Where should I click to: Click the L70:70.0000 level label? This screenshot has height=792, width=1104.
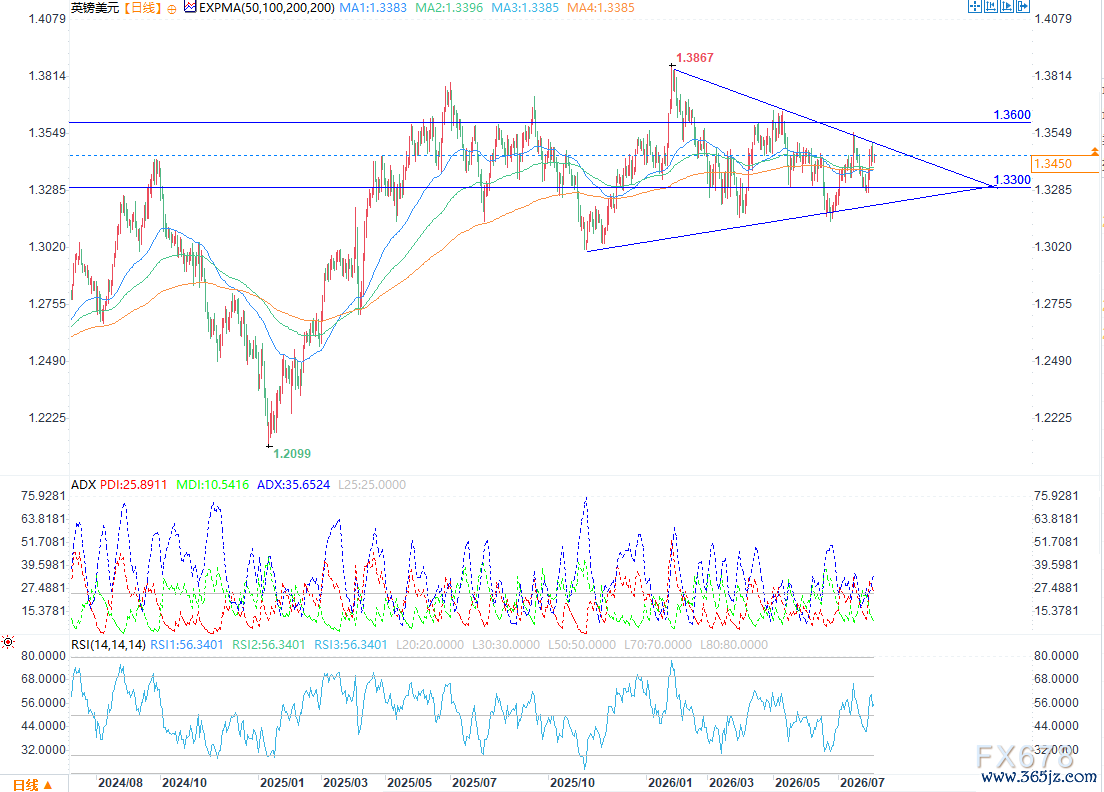click(x=658, y=644)
